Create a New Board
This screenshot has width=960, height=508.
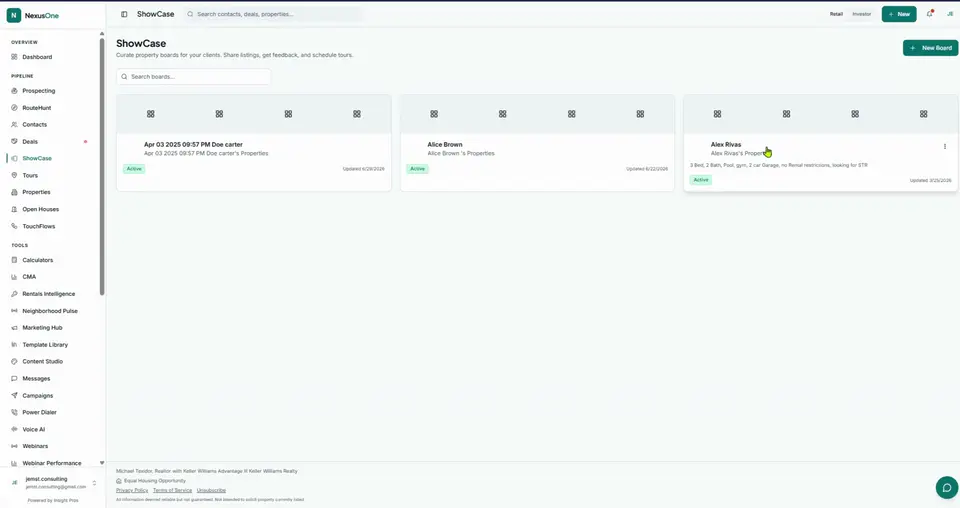click(x=930, y=48)
